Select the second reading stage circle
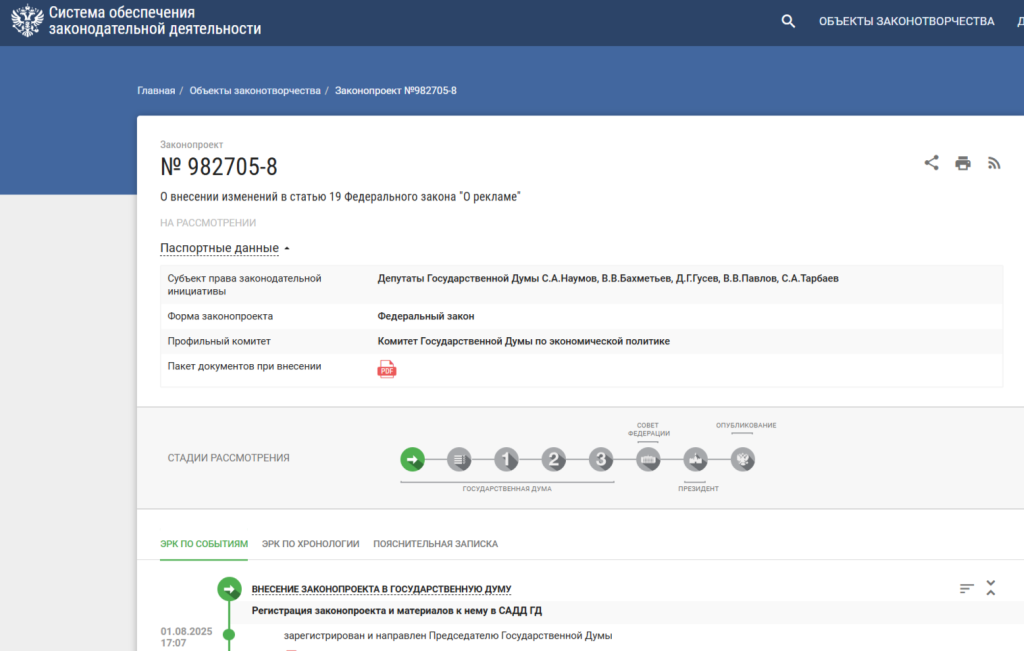This screenshot has height=651, width=1024. coord(553,460)
